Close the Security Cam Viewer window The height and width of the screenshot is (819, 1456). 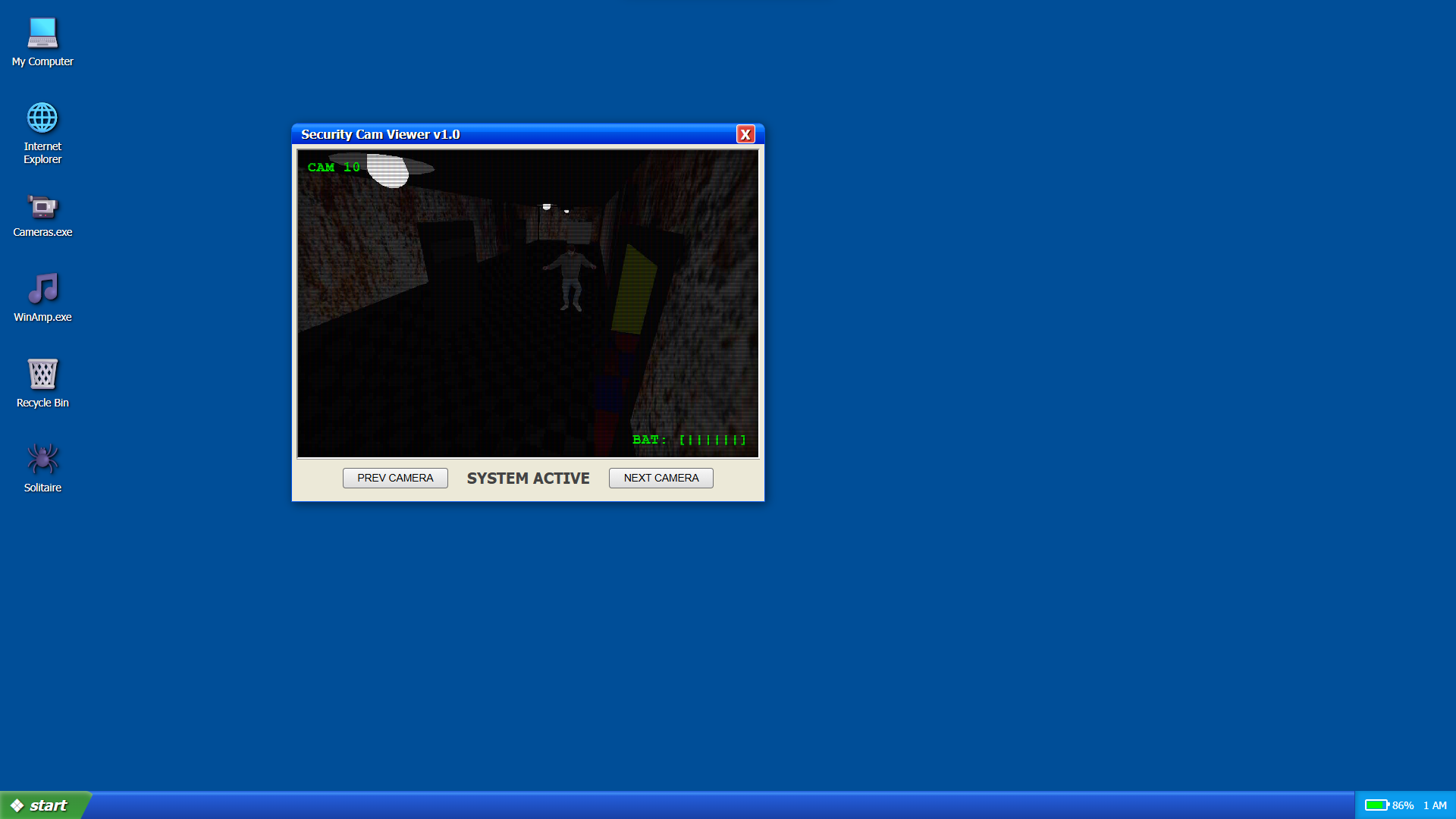tap(746, 134)
